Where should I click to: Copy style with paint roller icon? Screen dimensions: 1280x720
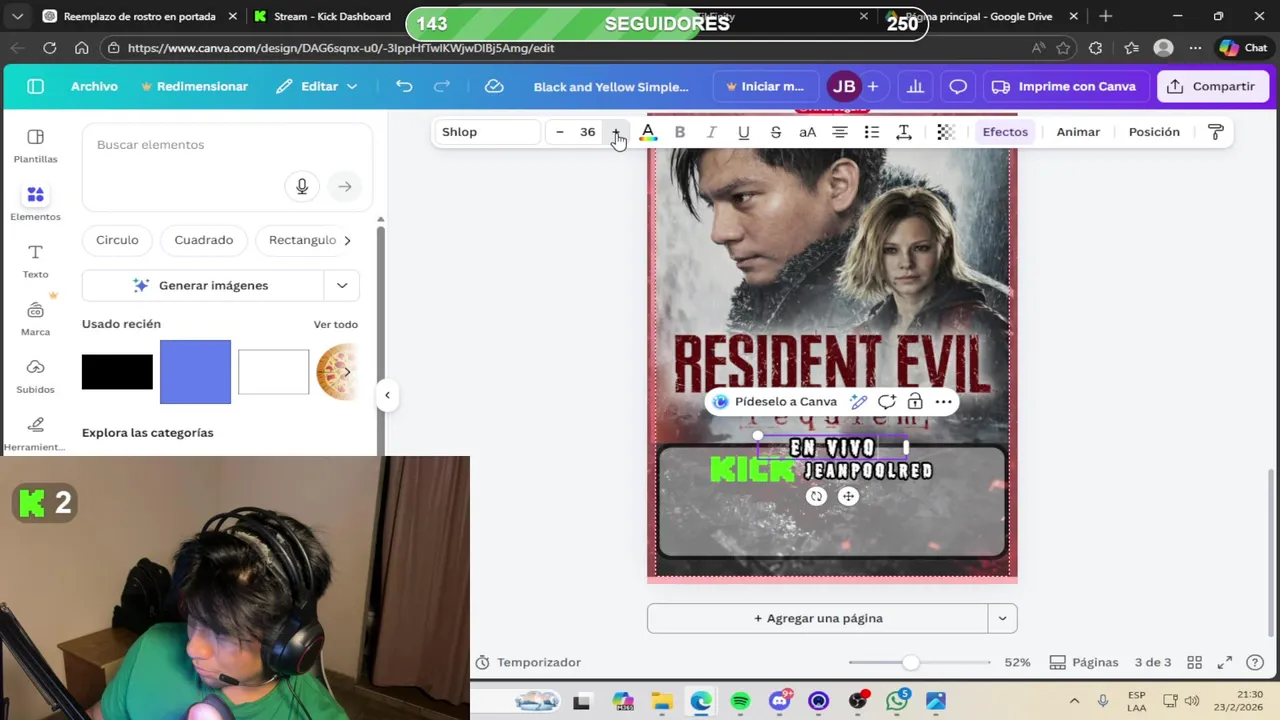click(1216, 132)
